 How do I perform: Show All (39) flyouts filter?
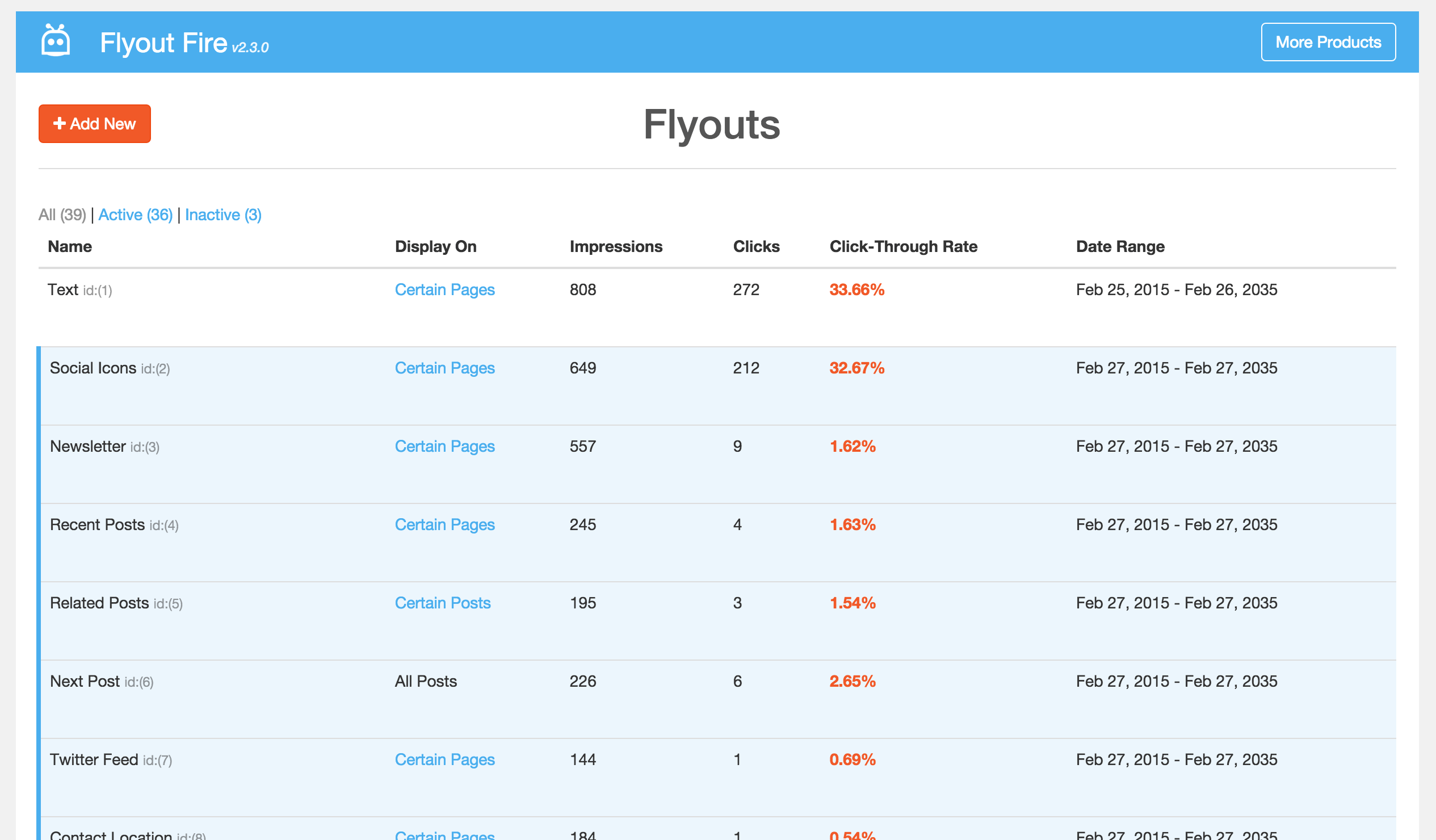(x=62, y=215)
